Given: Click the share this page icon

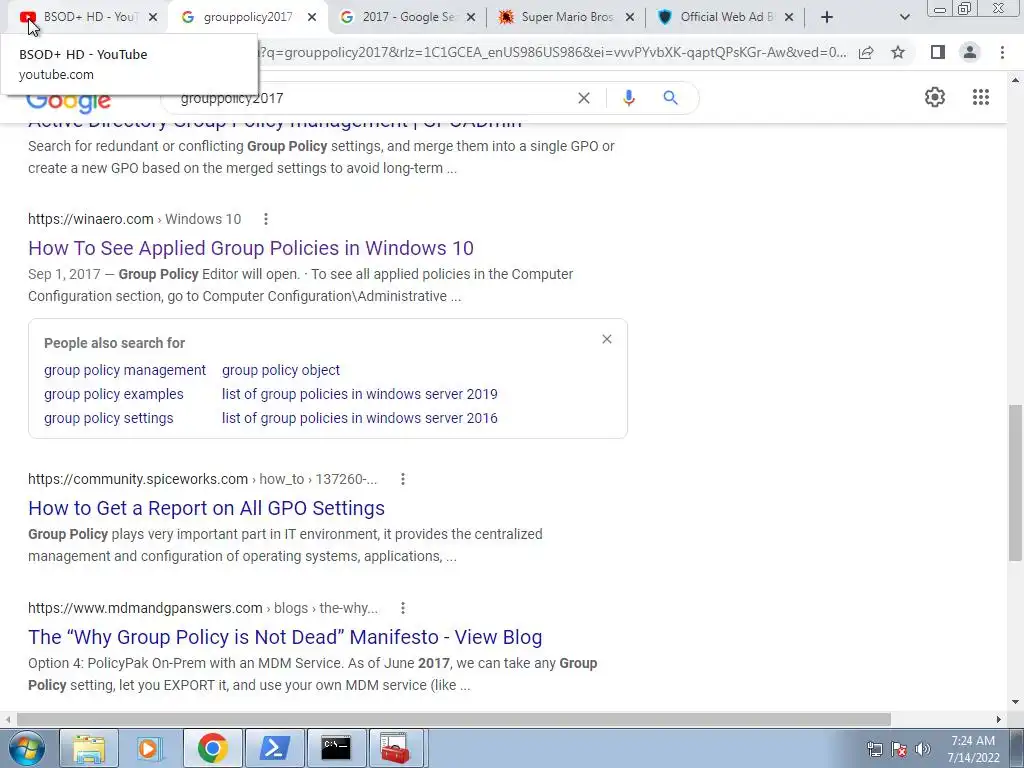Looking at the screenshot, I should pos(866,53).
